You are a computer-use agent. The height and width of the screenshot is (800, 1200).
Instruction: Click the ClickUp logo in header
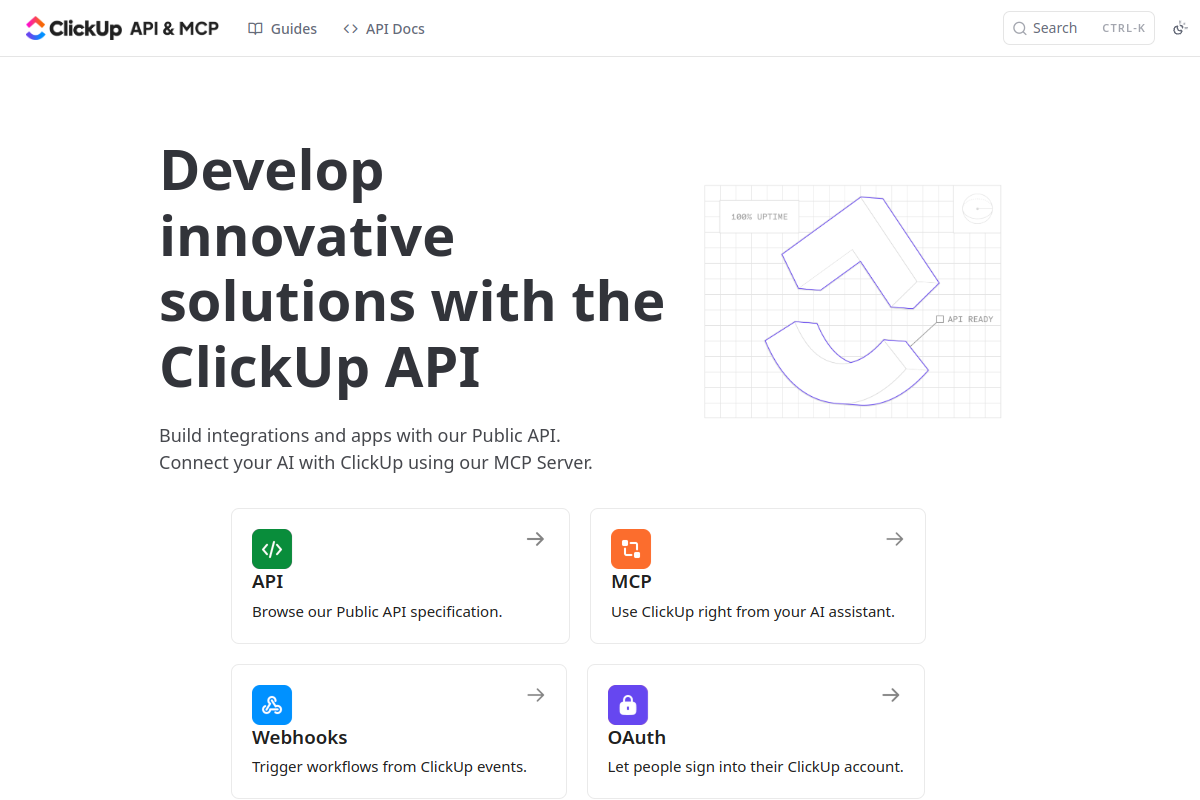tap(74, 28)
